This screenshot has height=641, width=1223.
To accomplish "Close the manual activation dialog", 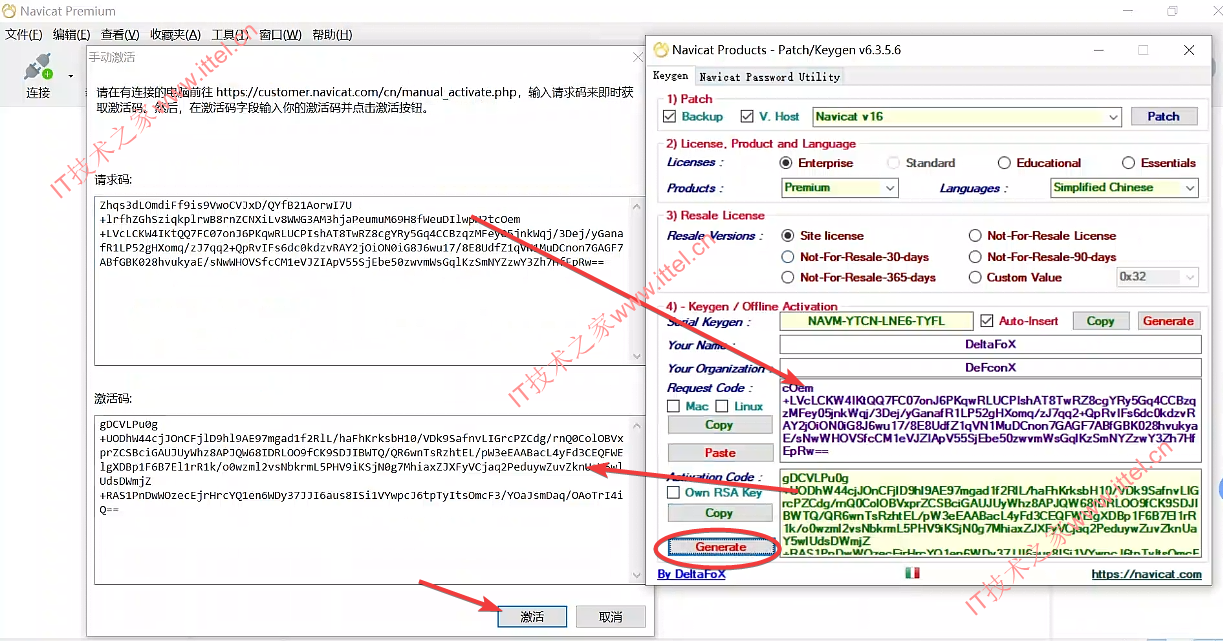I will pos(638,57).
